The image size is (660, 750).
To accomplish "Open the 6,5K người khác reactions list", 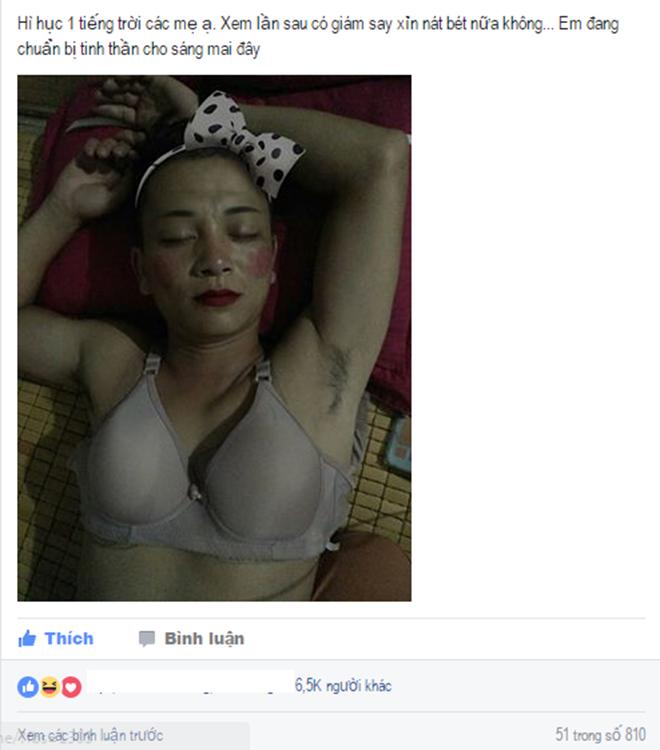I will [x=343, y=685].
